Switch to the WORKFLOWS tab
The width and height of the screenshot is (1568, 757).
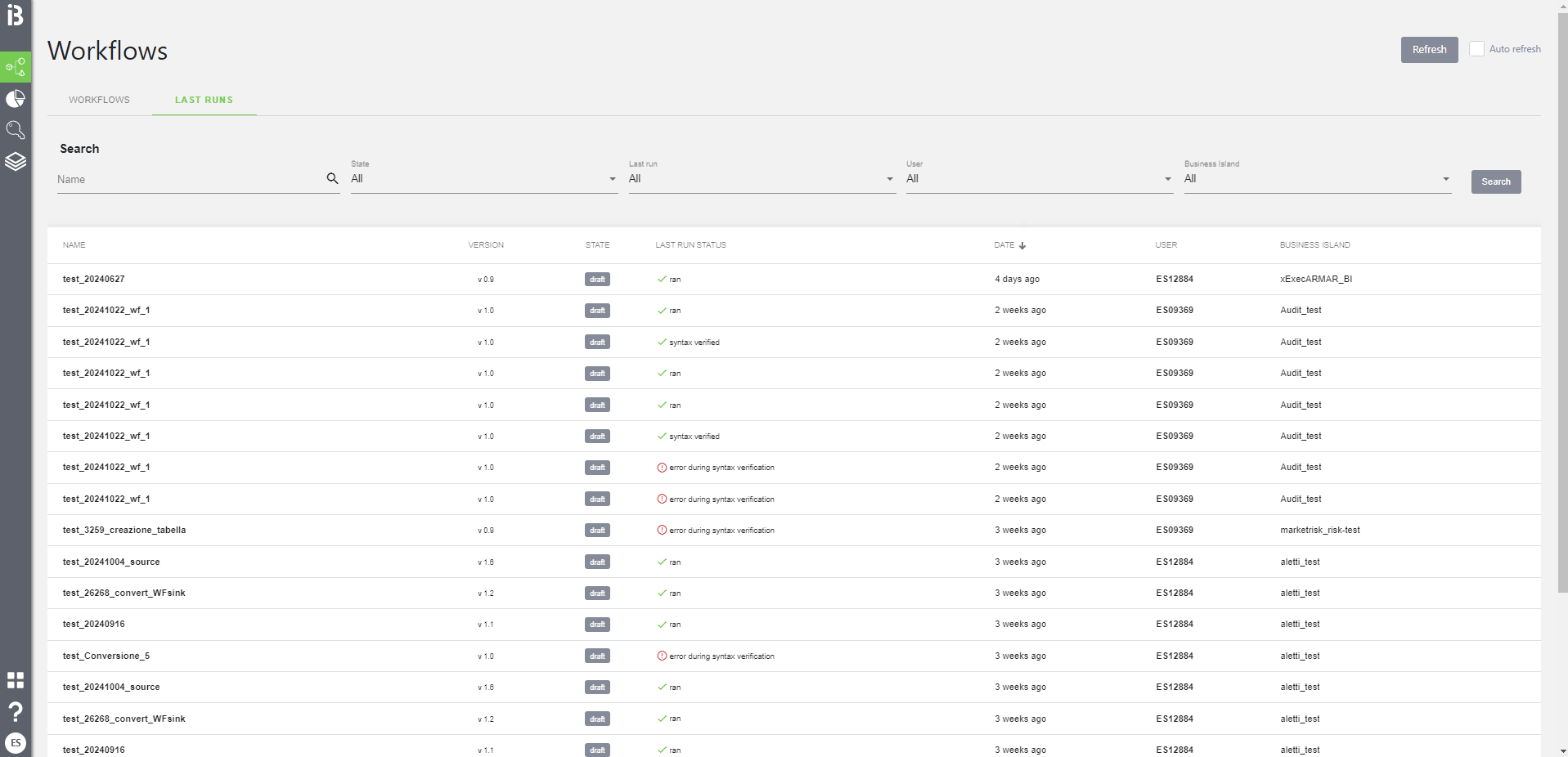[99, 99]
